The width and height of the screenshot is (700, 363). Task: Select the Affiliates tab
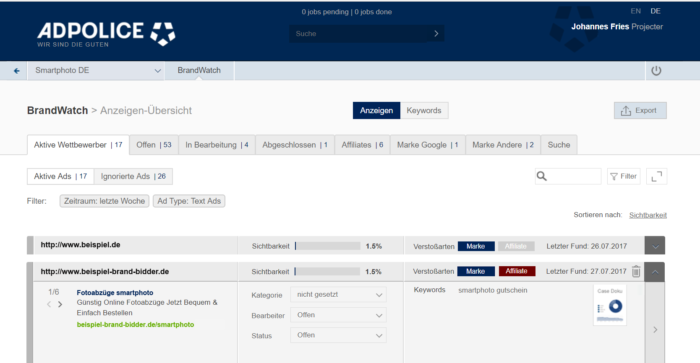(362, 145)
